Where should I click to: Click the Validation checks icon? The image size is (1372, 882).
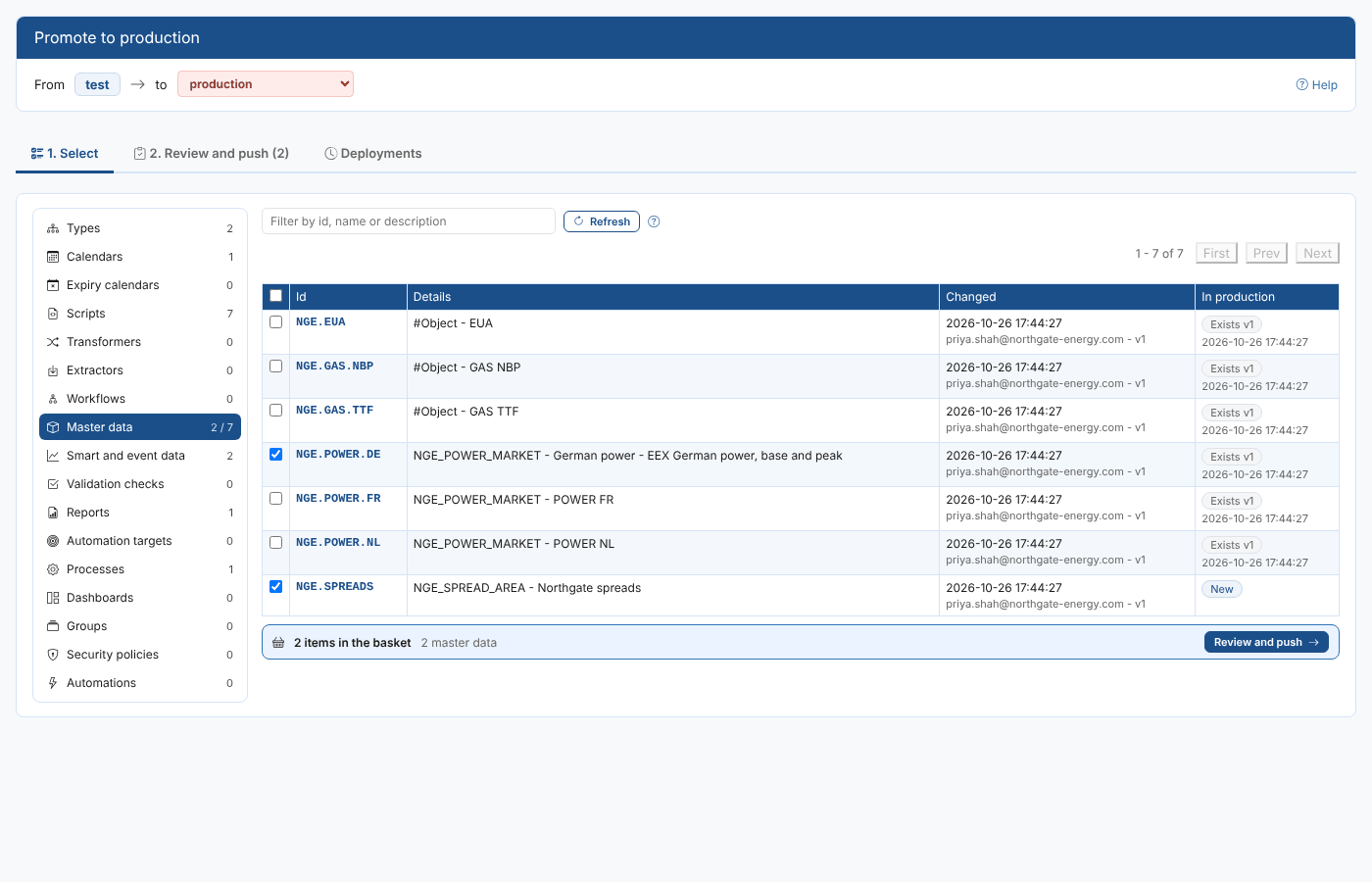(x=53, y=484)
